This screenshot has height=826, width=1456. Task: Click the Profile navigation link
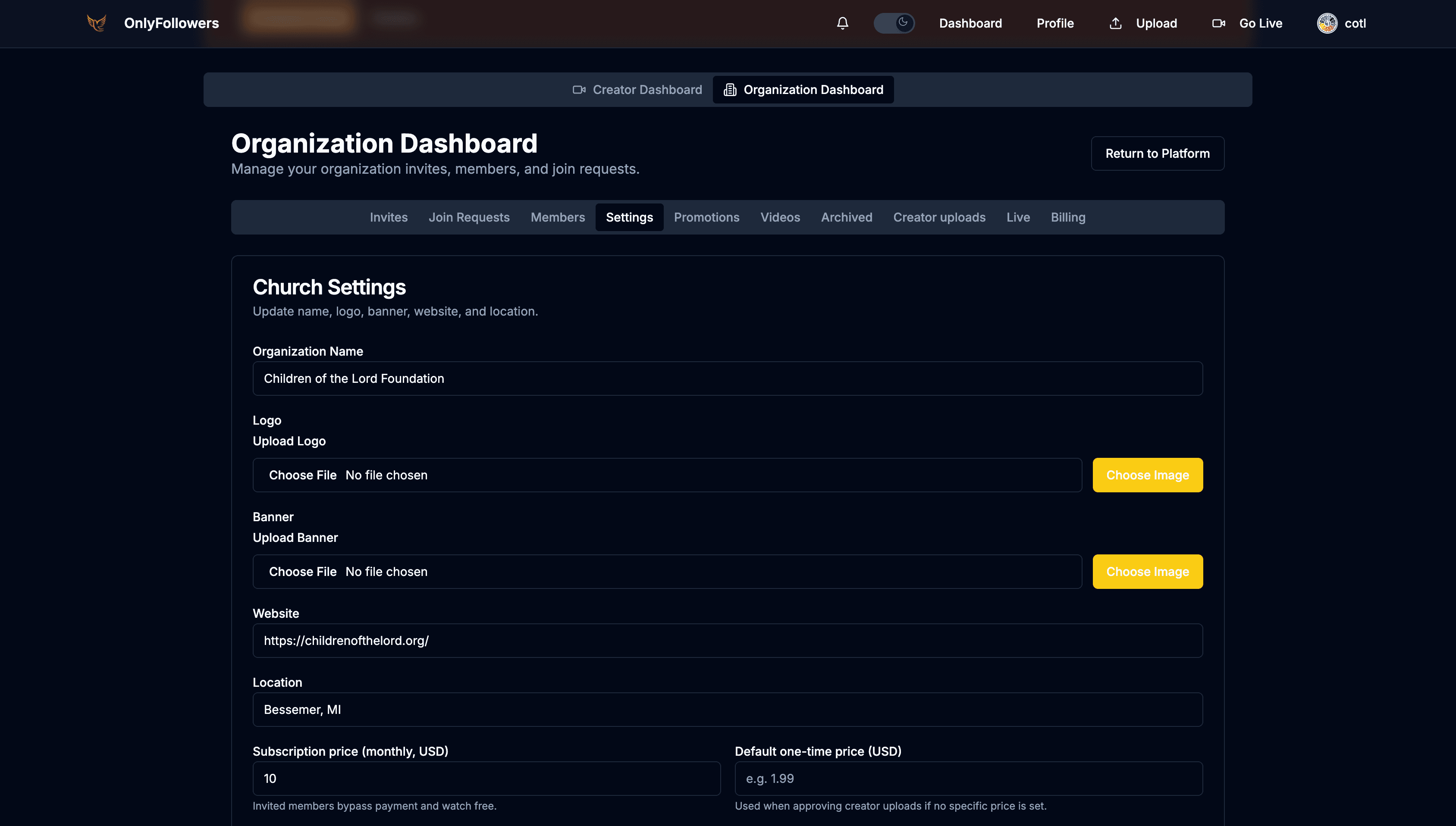1055,23
